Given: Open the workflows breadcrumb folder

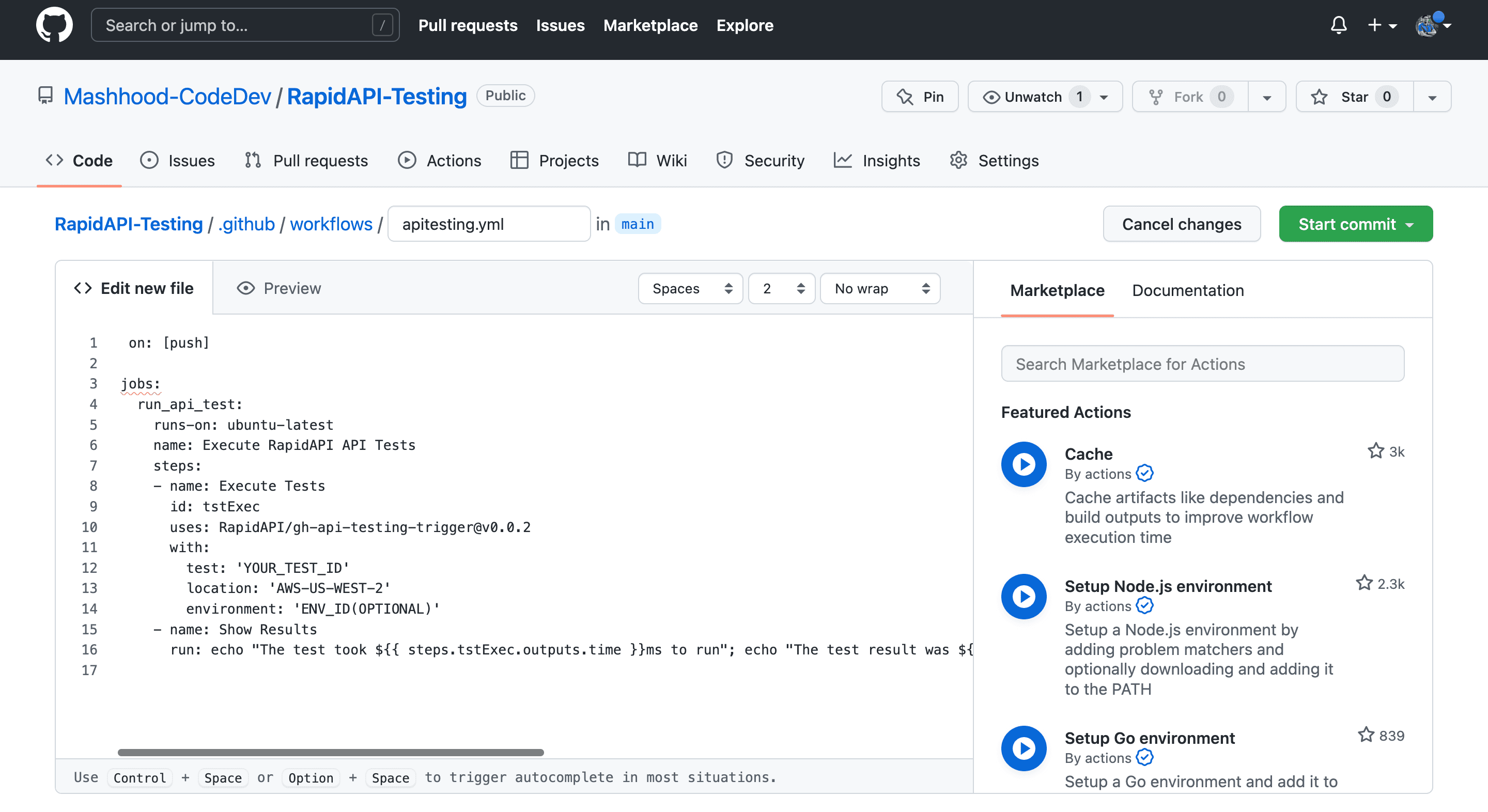Looking at the screenshot, I should point(331,224).
